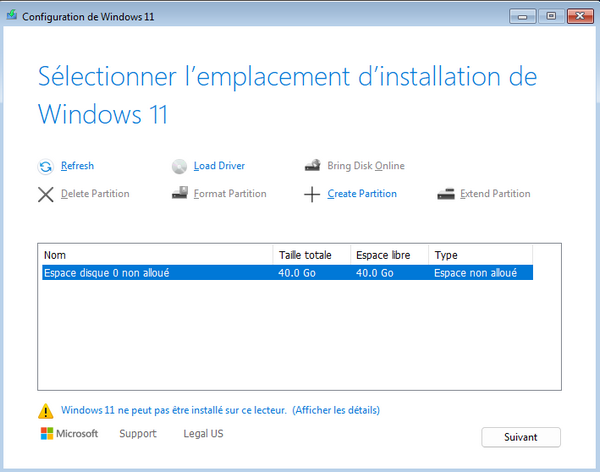
Task: Sort by the Taille totale column header
Action: click(311, 255)
